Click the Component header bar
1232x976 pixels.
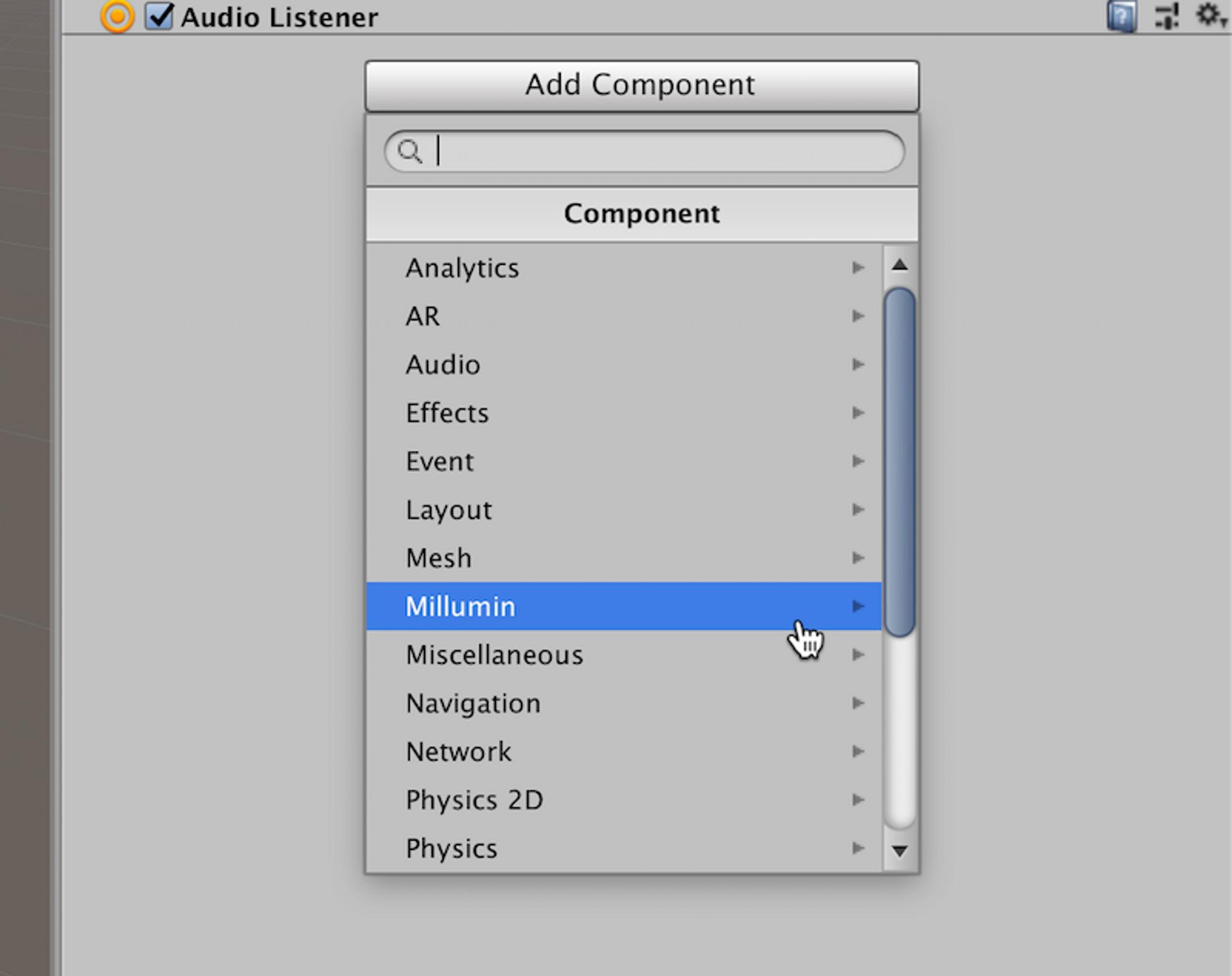[x=642, y=214]
